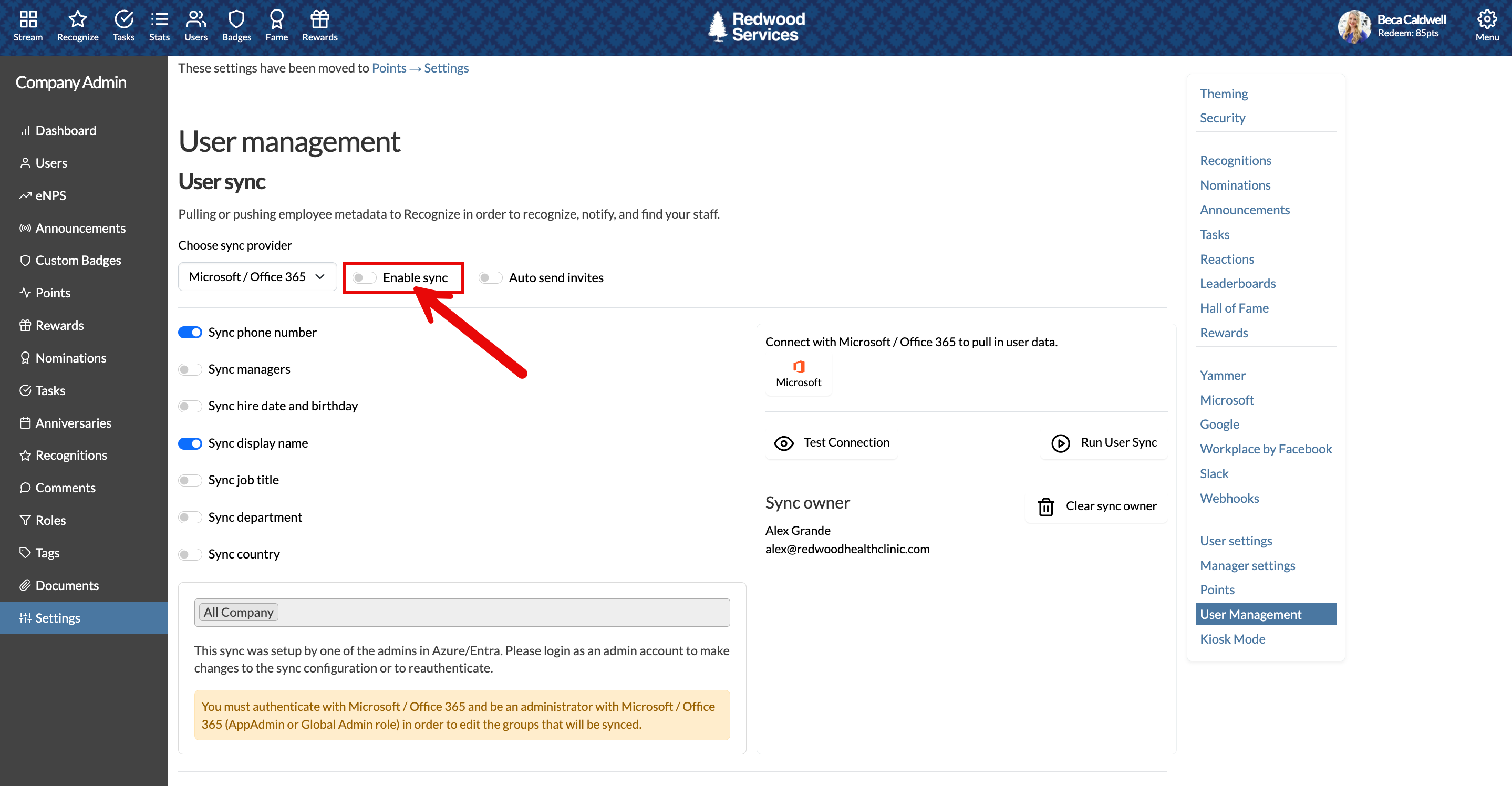1512x786 pixels.
Task: Click the Recognitions star icon in sidebar
Action: click(25, 455)
